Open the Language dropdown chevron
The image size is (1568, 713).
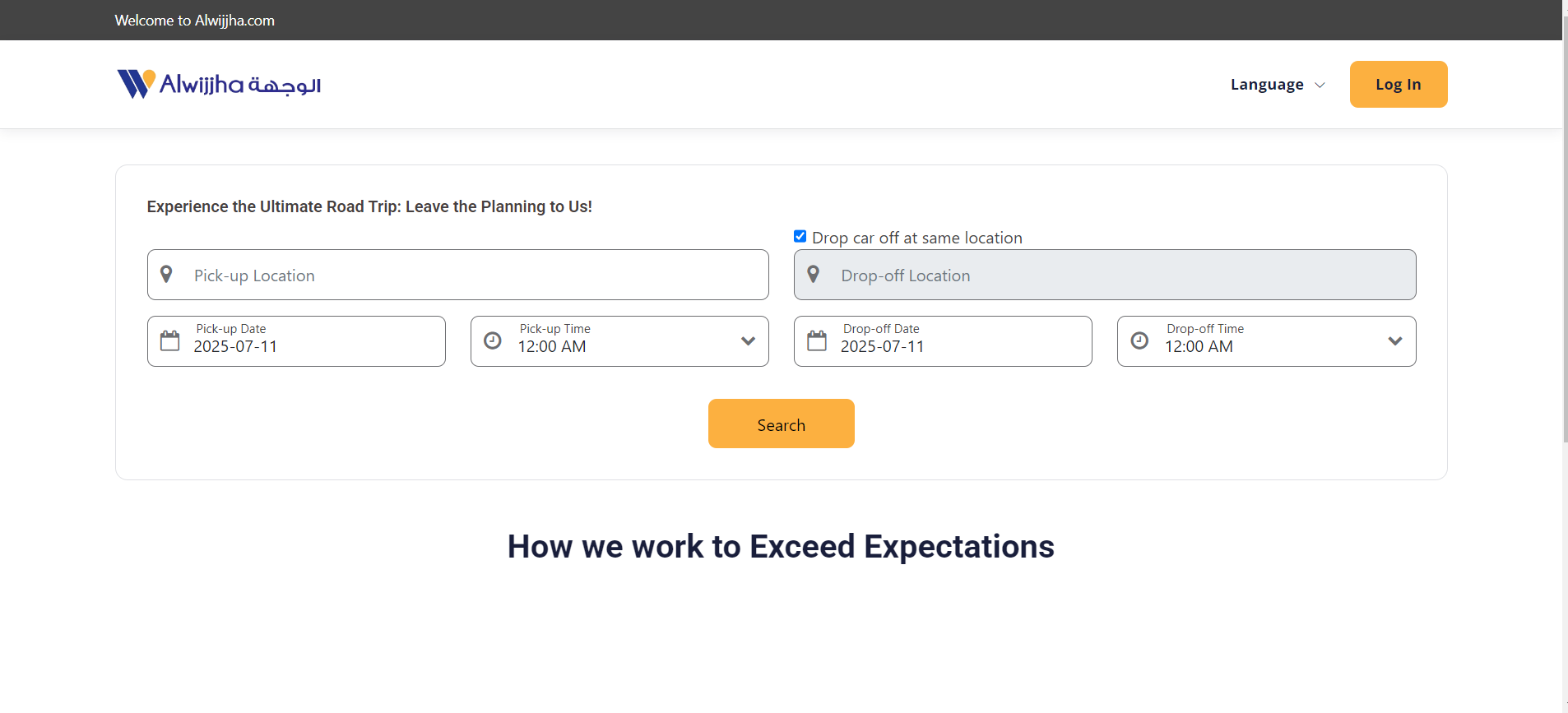click(1320, 85)
